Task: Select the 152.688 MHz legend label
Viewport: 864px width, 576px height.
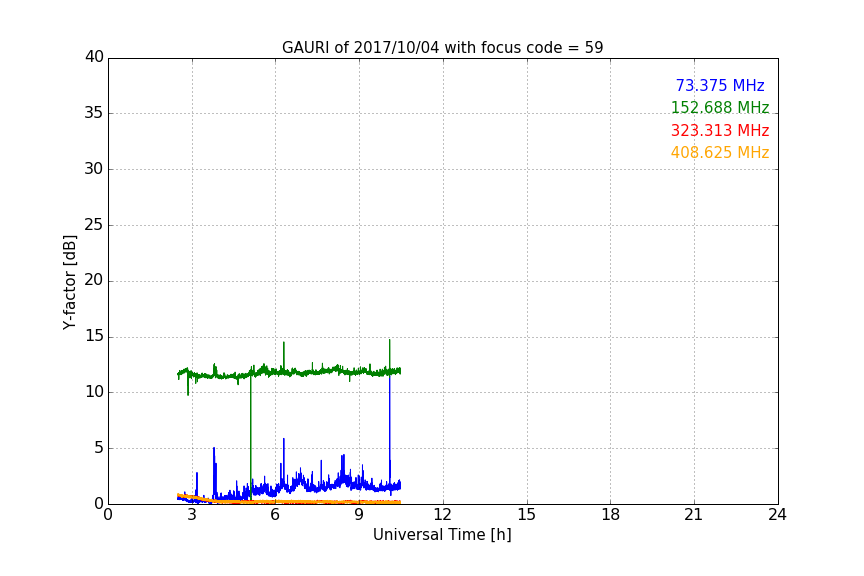Action: (720, 107)
